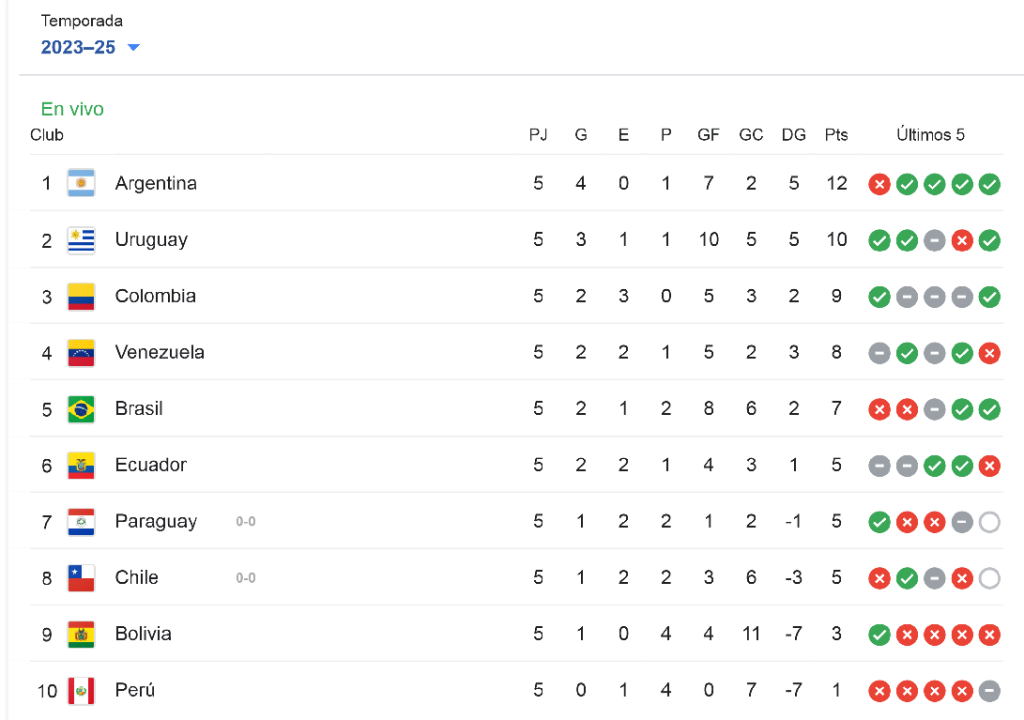Click Bolivia's flag icon
1024x720 pixels.
[81, 634]
